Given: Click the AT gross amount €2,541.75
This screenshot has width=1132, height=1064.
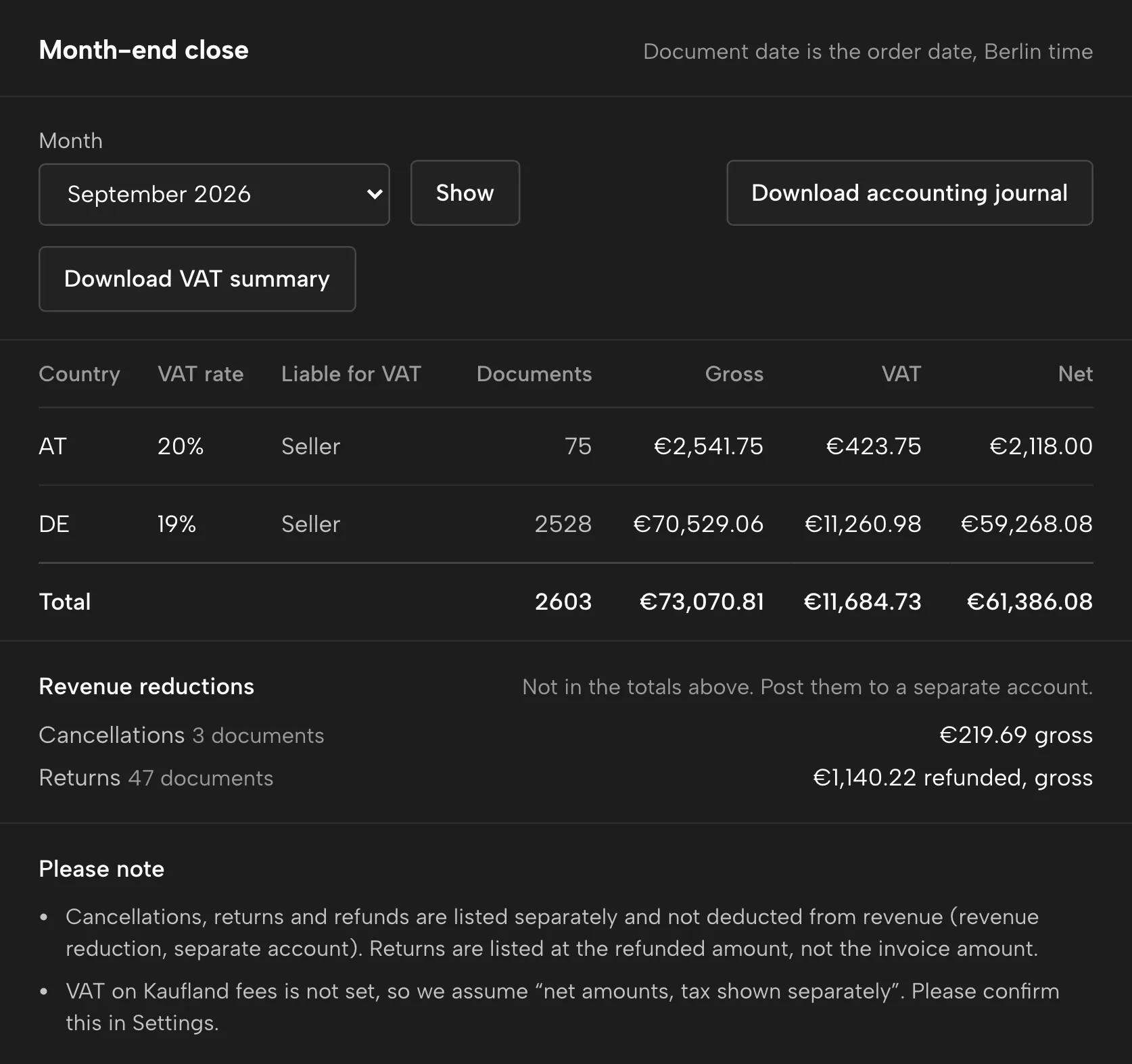Looking at the screenshot, I should click(x=708, y=446).
